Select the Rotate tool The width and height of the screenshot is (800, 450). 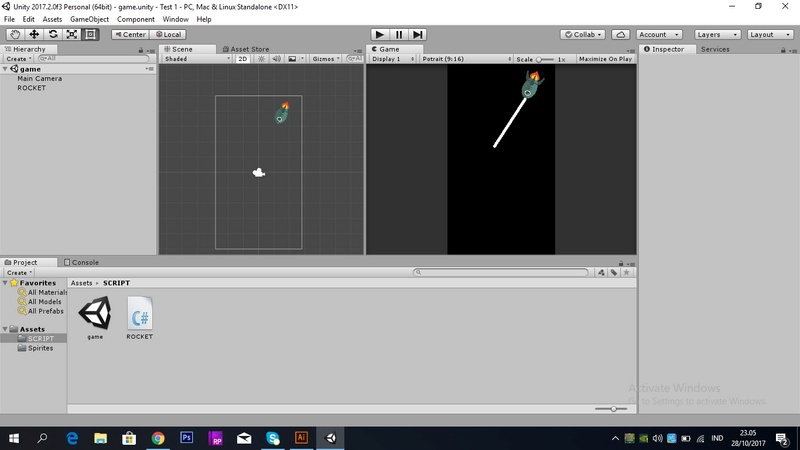(x=53, y=34)
